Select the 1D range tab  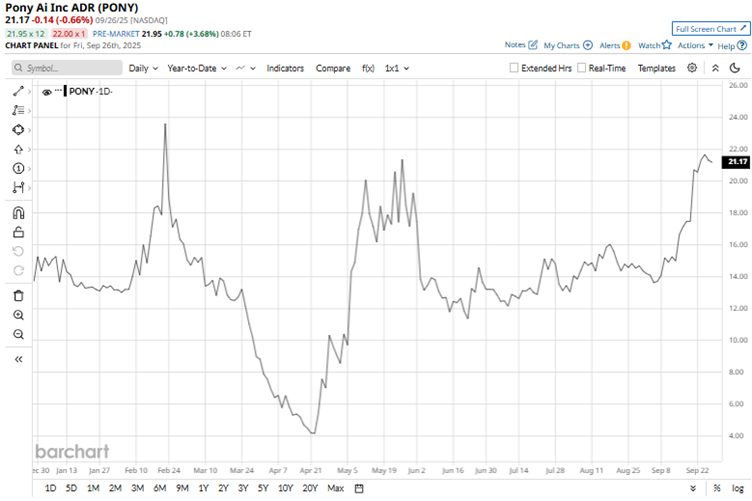click(50, 488)
